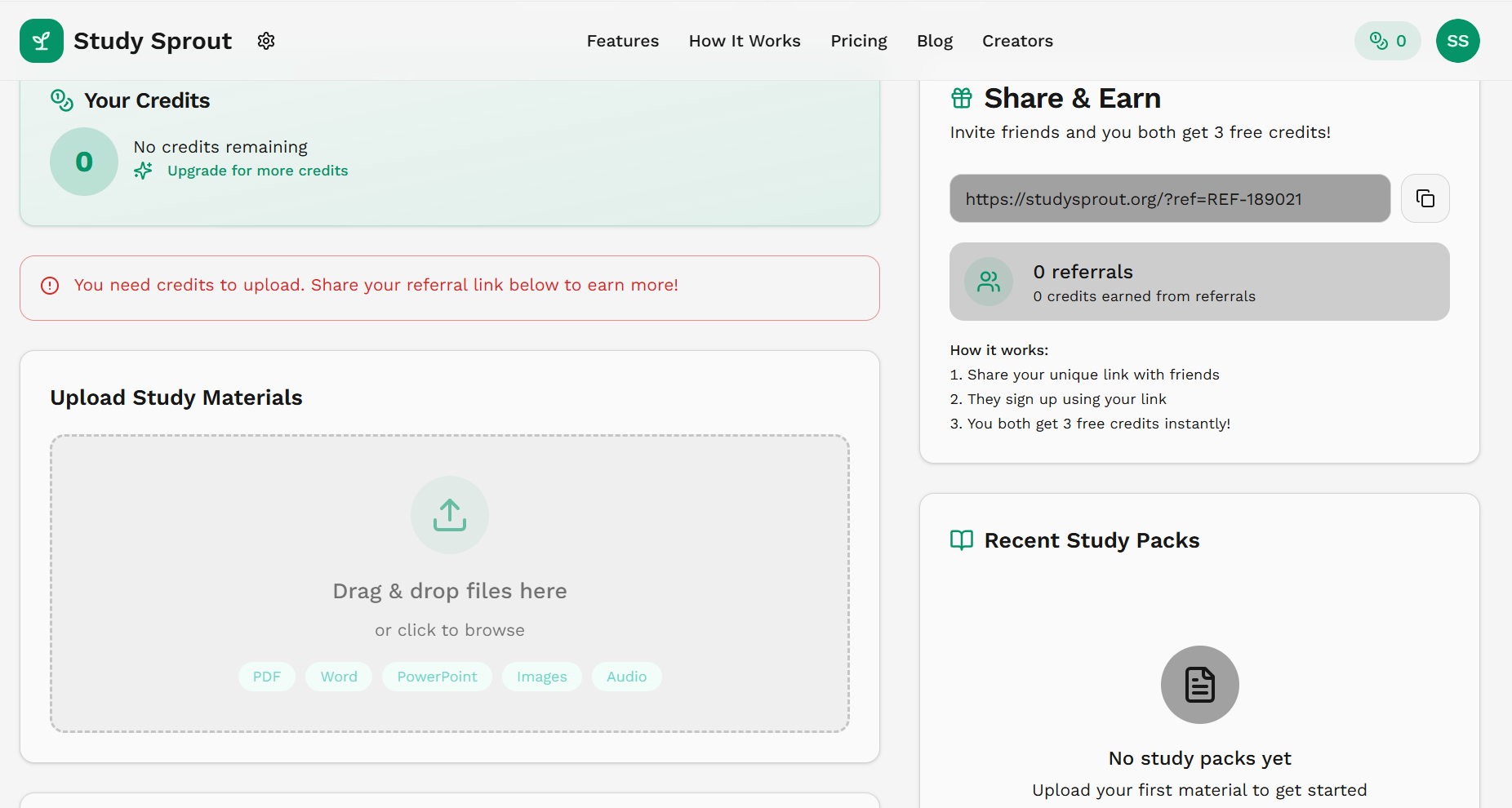The width and height of the screenshot is (1512, 808).
Task: Click the credits coin icon in the header
Action: (x=1377, y=40)
